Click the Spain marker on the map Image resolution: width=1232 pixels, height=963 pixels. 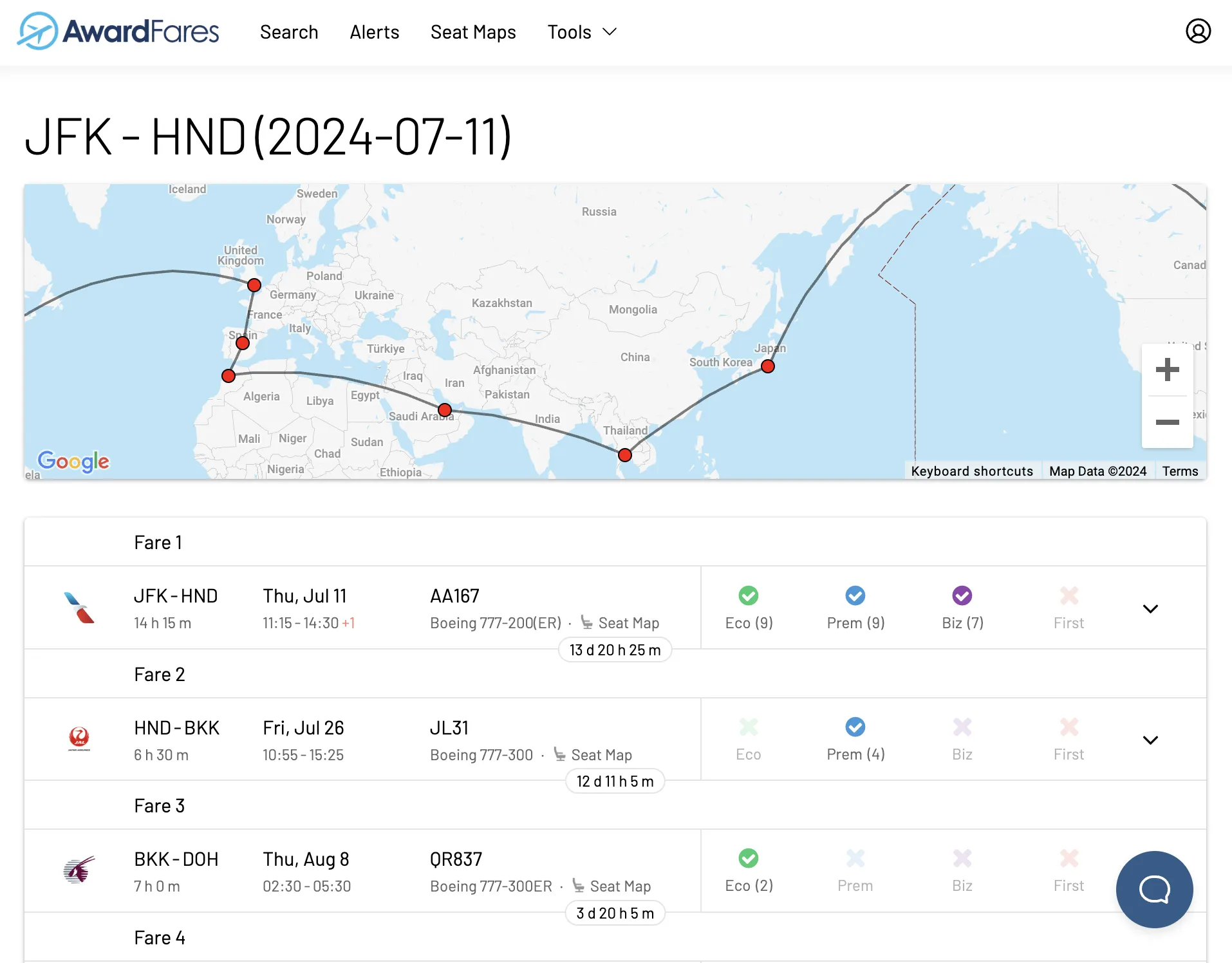click(243, 343)
